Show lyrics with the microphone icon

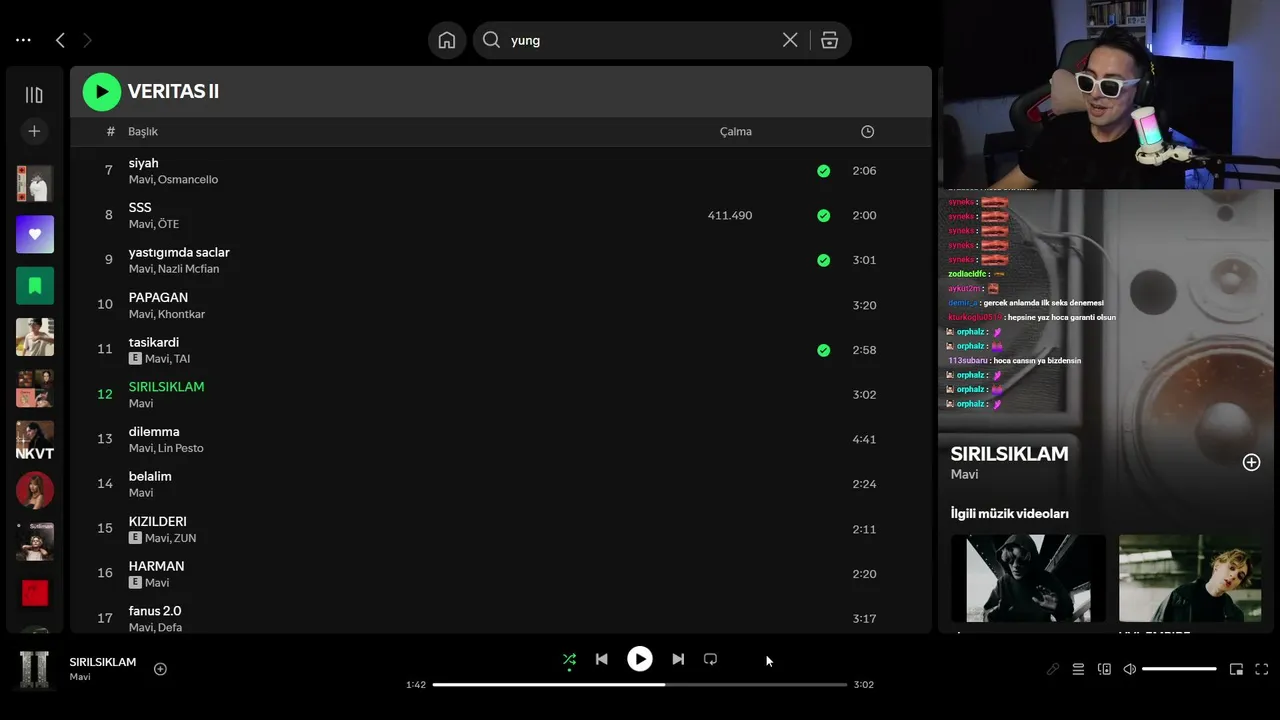[x=1053, y=669]
